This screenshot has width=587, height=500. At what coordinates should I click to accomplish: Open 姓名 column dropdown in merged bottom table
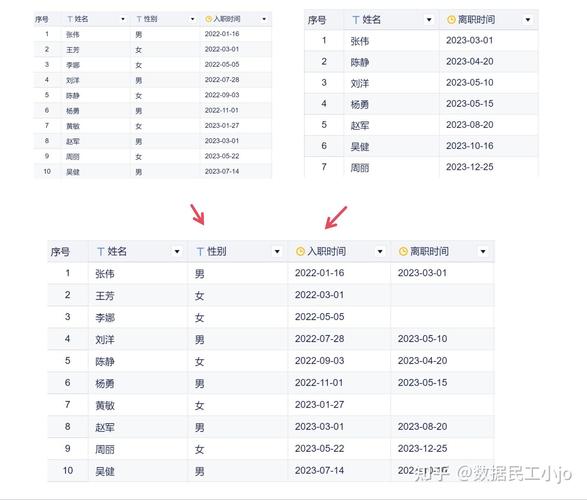tap(177, 251)
